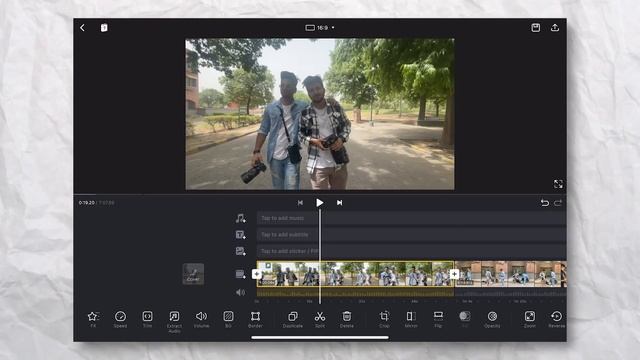The image size is (640, 360).
Task: Select the second clip with the brick building
Action: coord(511,274)
